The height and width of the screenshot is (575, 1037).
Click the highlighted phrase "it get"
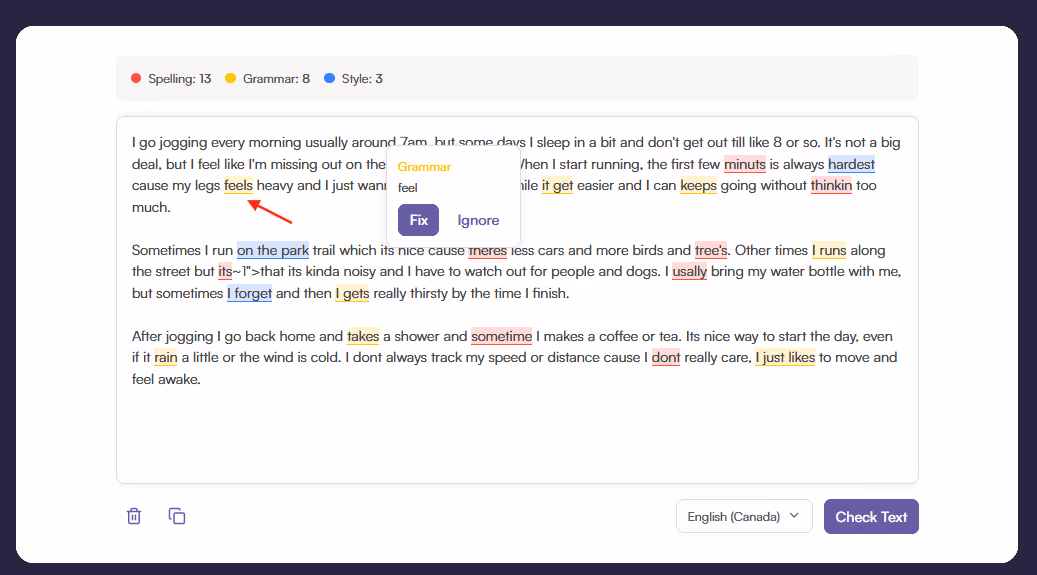(x=557, y=186)
